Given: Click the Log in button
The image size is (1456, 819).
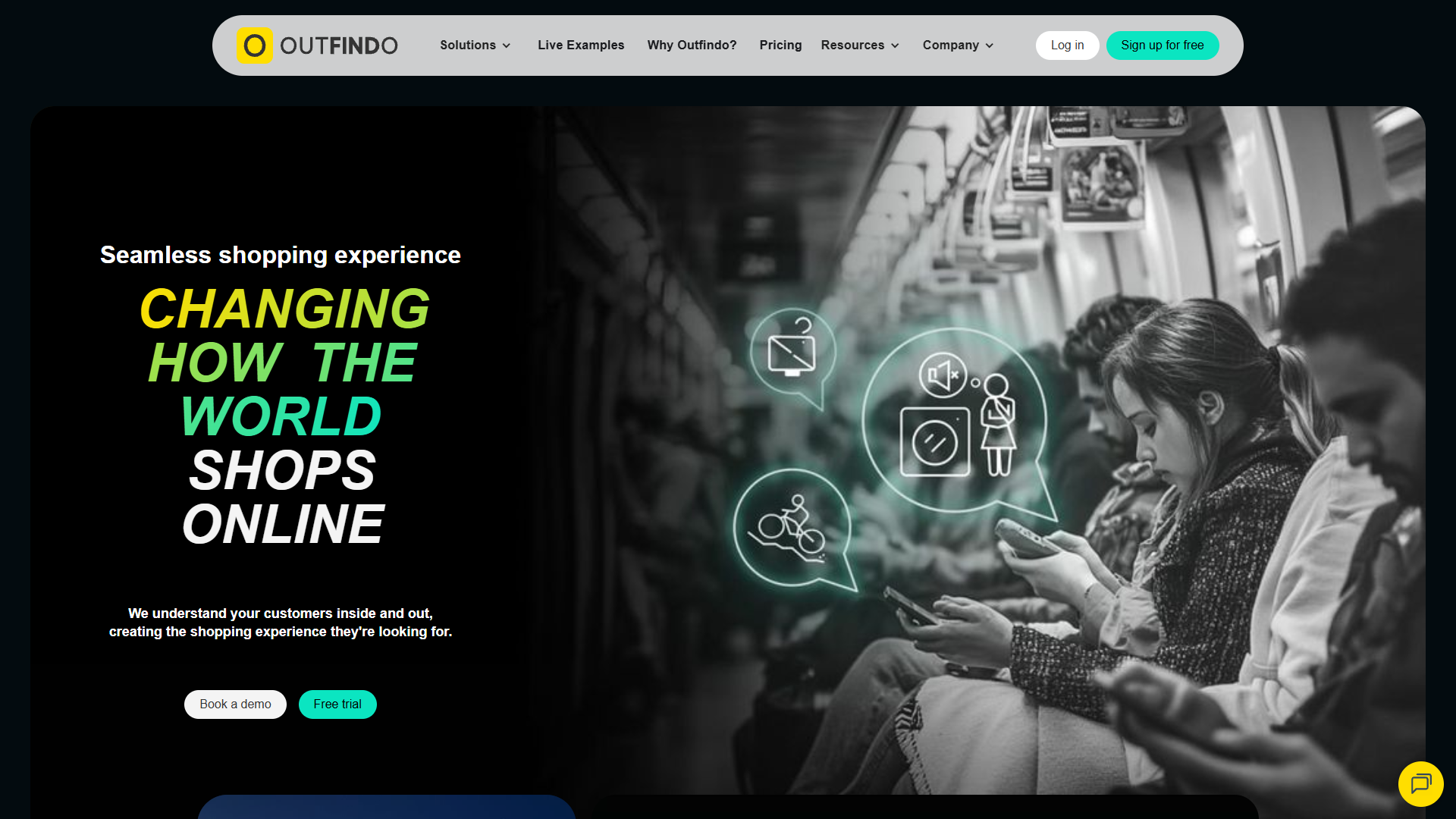Looking at the screenshot, I should pyautogui.click(x=1067, y=45).
